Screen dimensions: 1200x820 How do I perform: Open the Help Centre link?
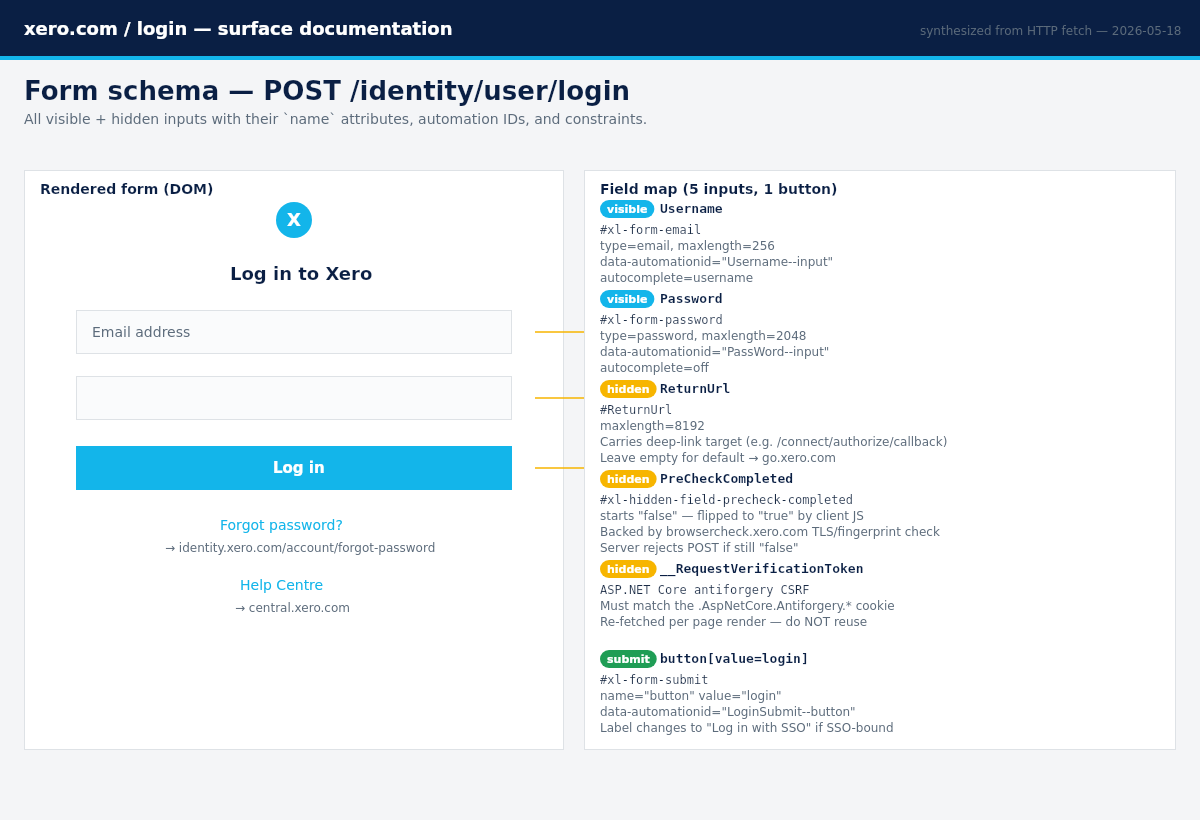(281, 585)
